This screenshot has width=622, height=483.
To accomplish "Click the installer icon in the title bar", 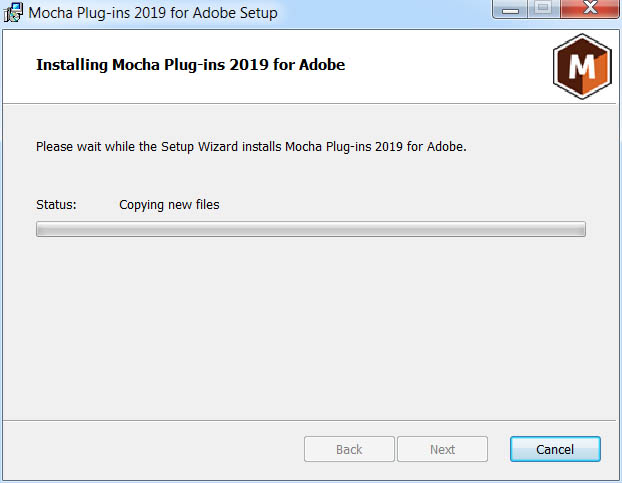I will click(13, 12).
